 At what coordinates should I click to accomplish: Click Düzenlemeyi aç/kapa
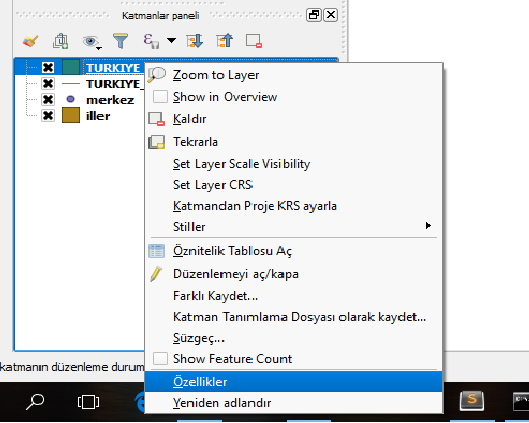coord(294,274)
